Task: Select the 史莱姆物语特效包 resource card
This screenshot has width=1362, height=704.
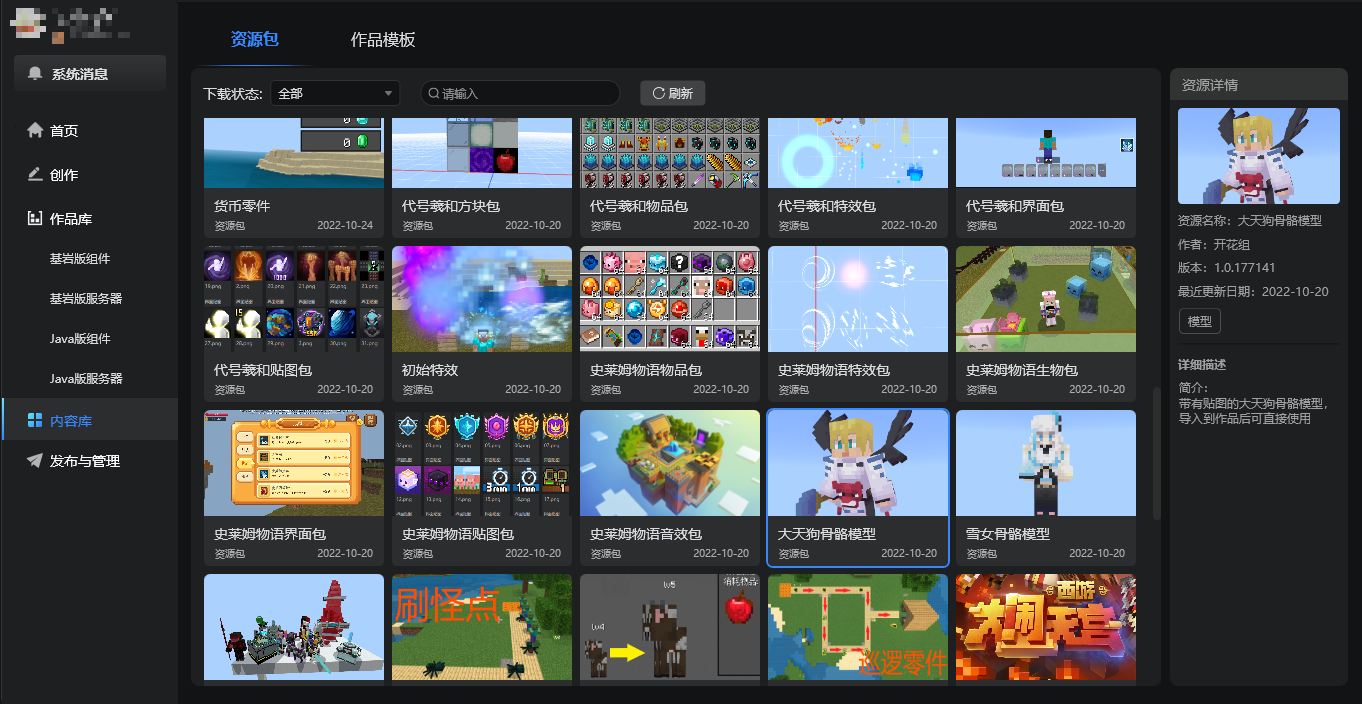Action: [858, 324]
